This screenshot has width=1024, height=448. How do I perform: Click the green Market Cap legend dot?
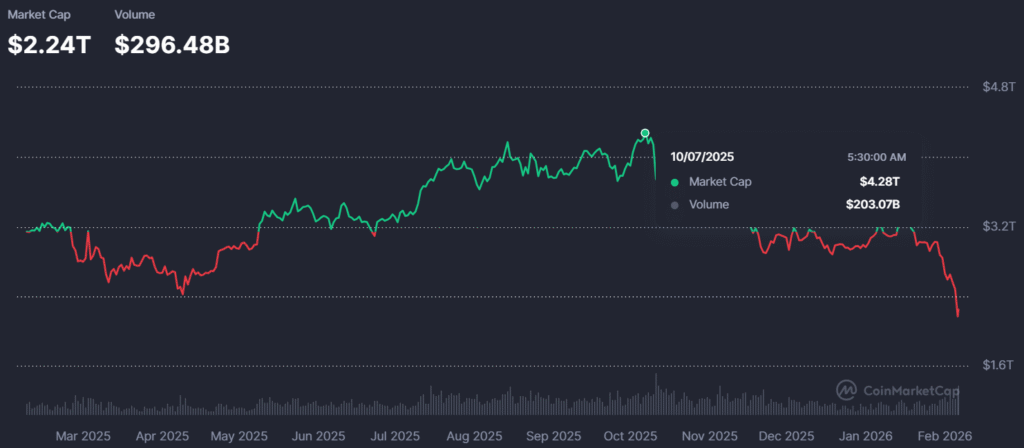pyautogui.click(x=674, y=182)
